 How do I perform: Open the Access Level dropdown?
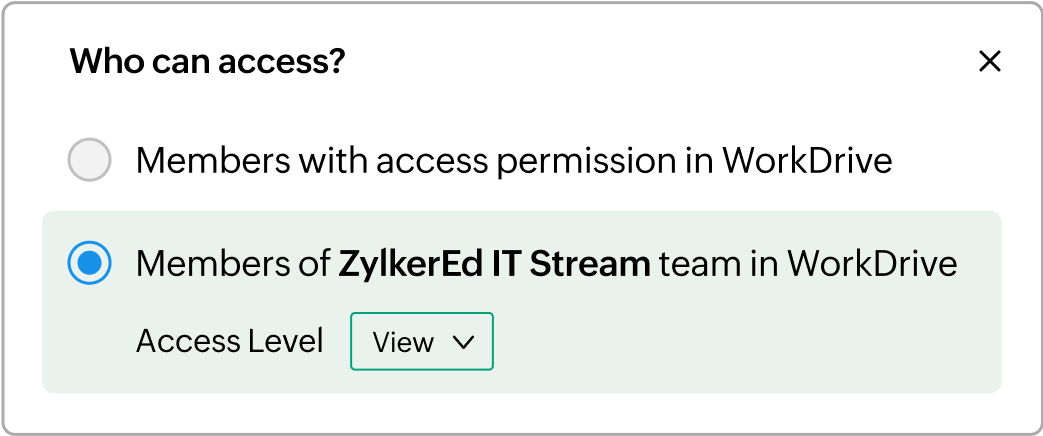click(421, 342)
